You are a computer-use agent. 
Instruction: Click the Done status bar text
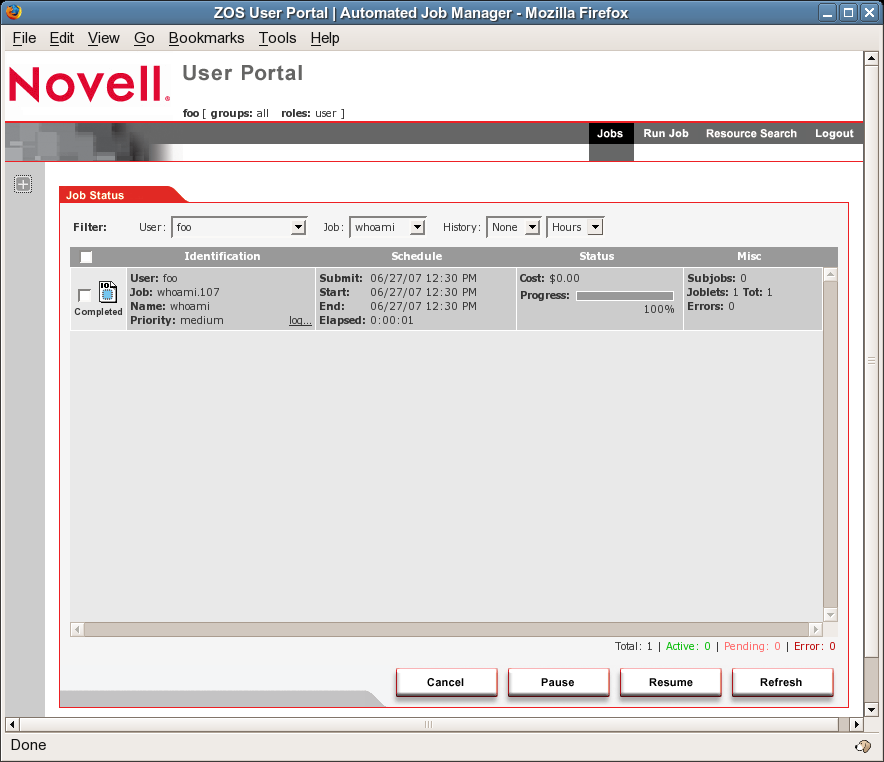(28, 745)
